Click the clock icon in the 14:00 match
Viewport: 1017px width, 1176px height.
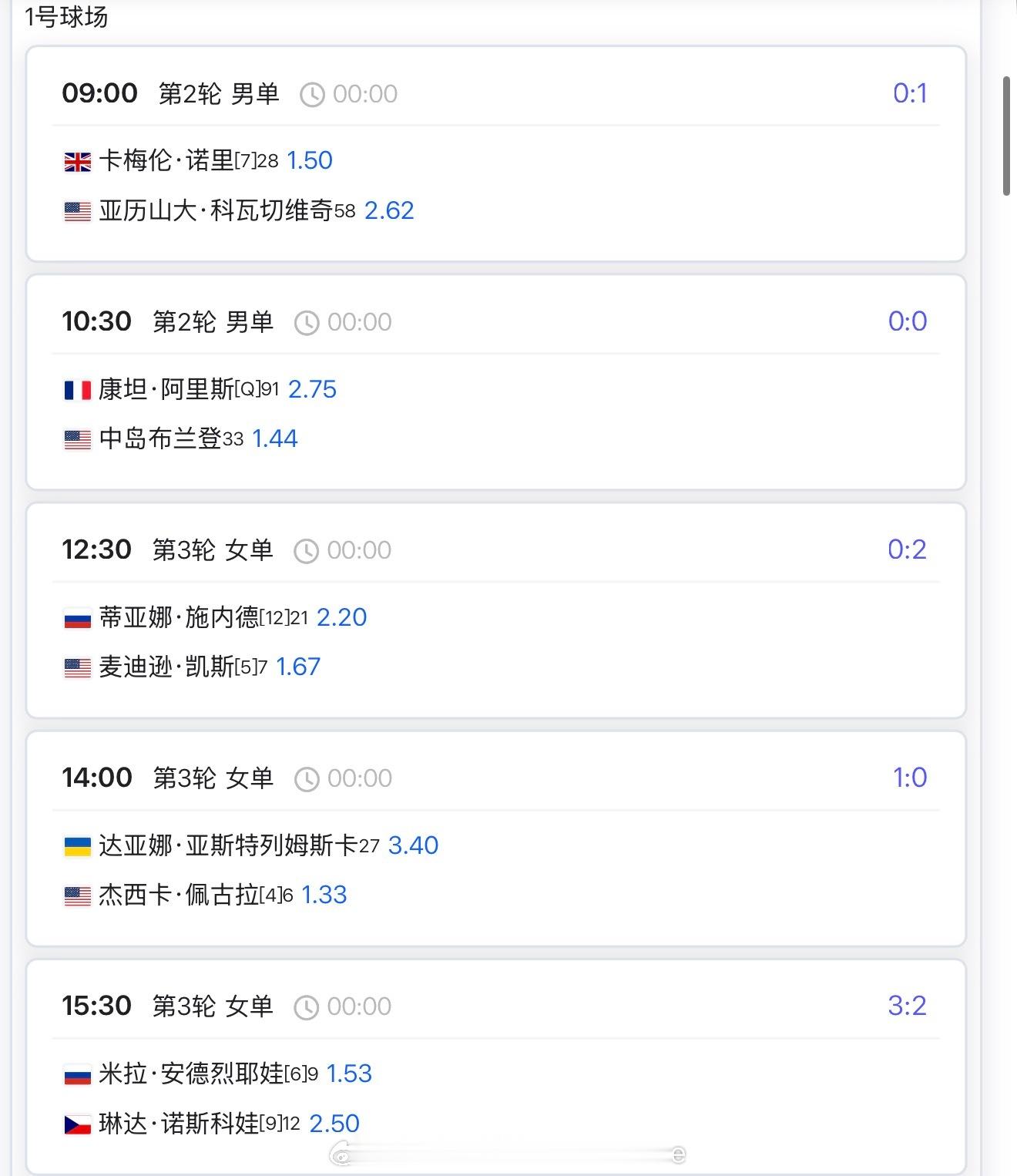coord(307,779)
